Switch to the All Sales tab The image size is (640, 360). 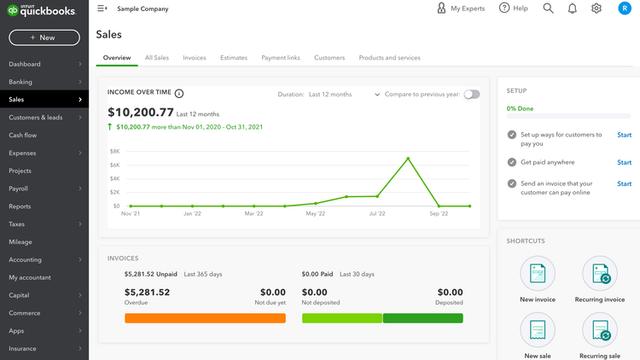click(x=157, y=58)
